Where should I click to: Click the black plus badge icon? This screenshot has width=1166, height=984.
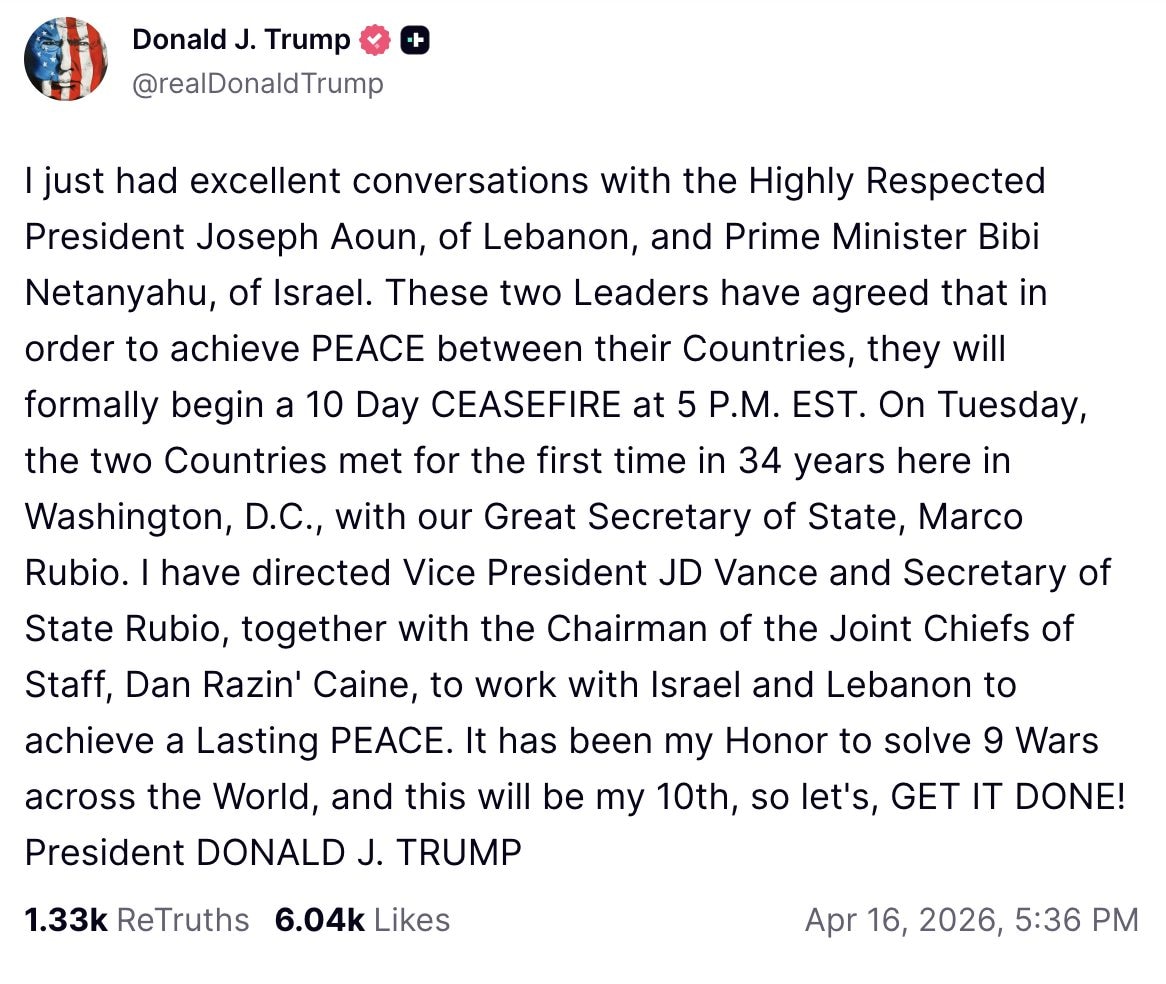point(415,40)
